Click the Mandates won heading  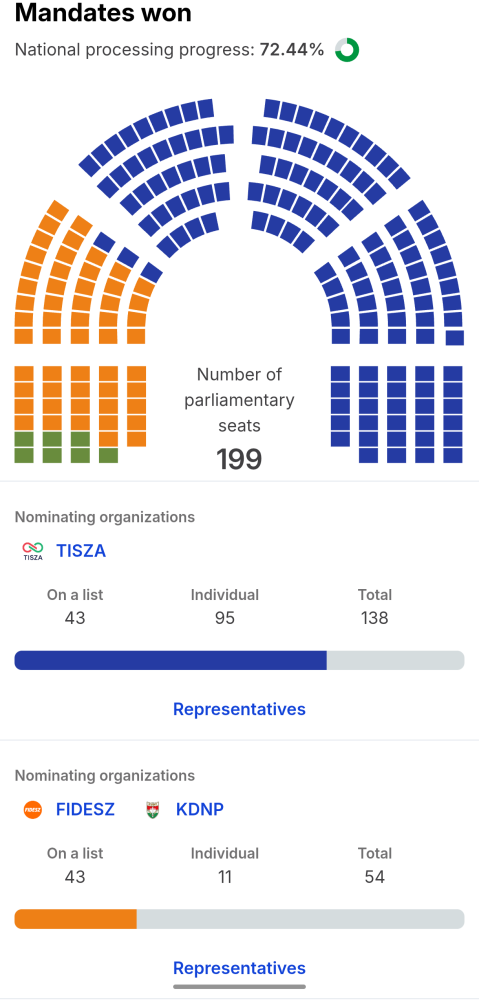click(103, 13)
